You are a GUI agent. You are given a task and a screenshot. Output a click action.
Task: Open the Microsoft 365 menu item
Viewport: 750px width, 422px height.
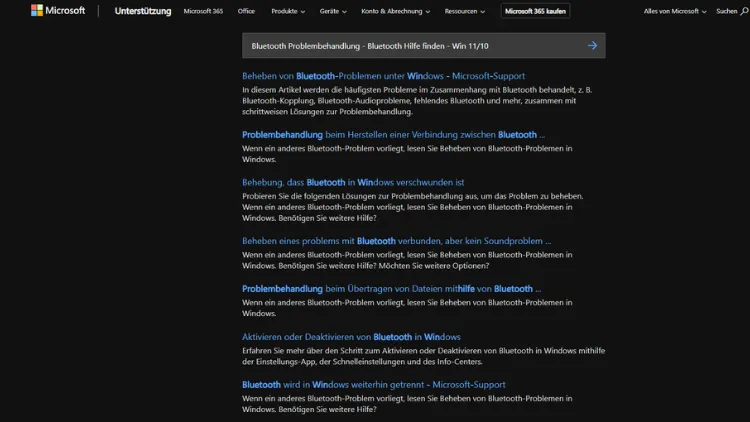(x=203, y=11)
